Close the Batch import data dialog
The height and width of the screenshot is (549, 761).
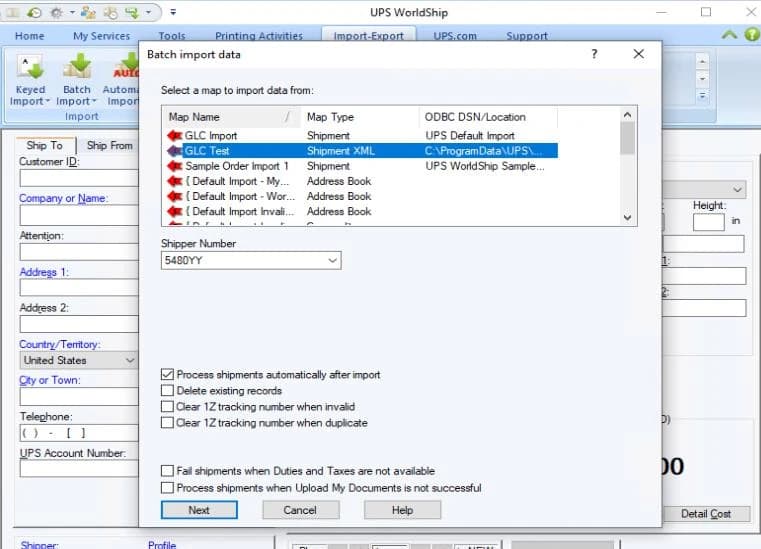(x=639, y=54)
